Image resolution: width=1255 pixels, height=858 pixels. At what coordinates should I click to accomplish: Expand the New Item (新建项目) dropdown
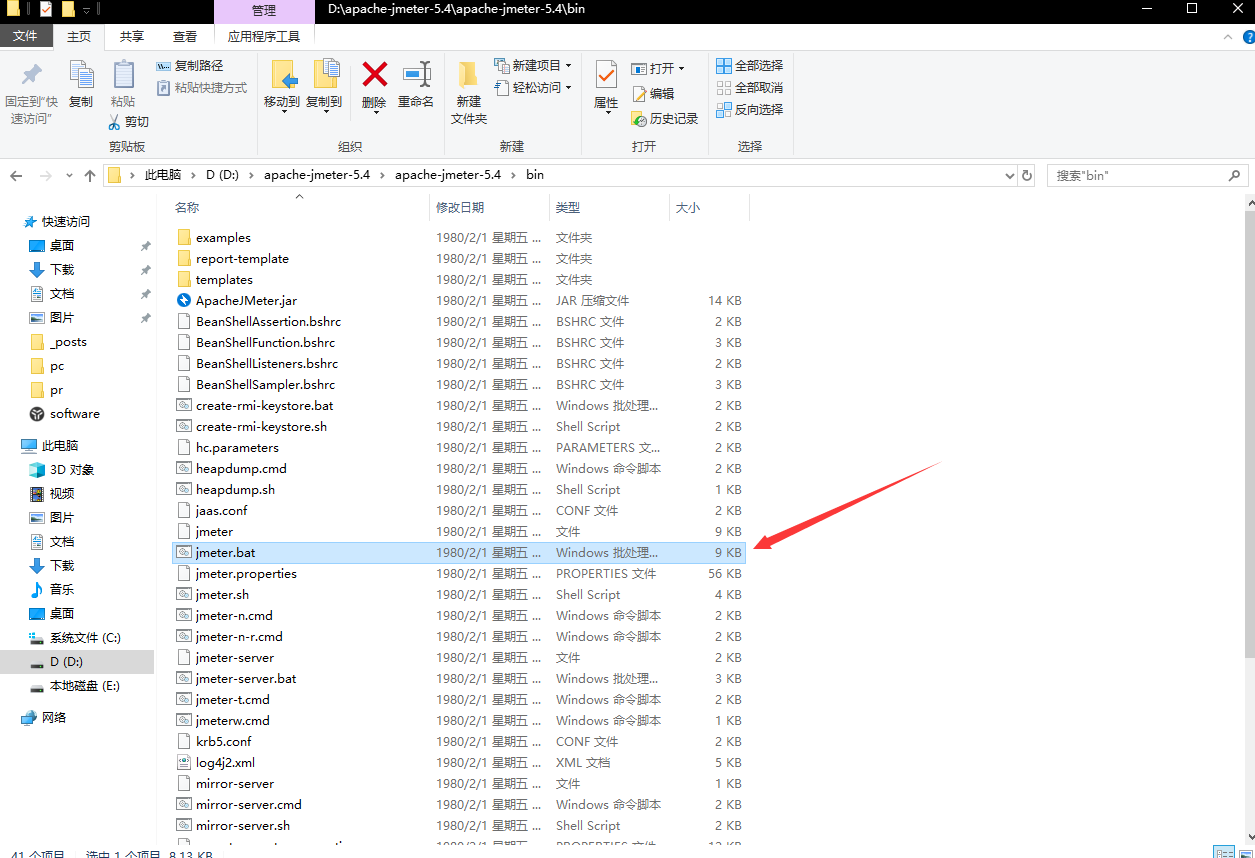pos(534,66)
